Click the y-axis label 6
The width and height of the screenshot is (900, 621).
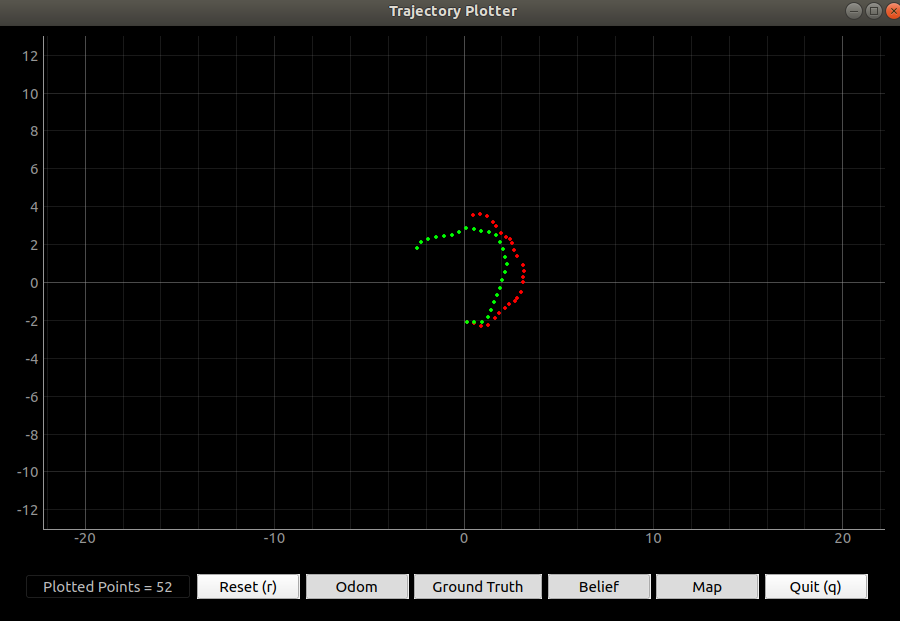pos(34,169)
